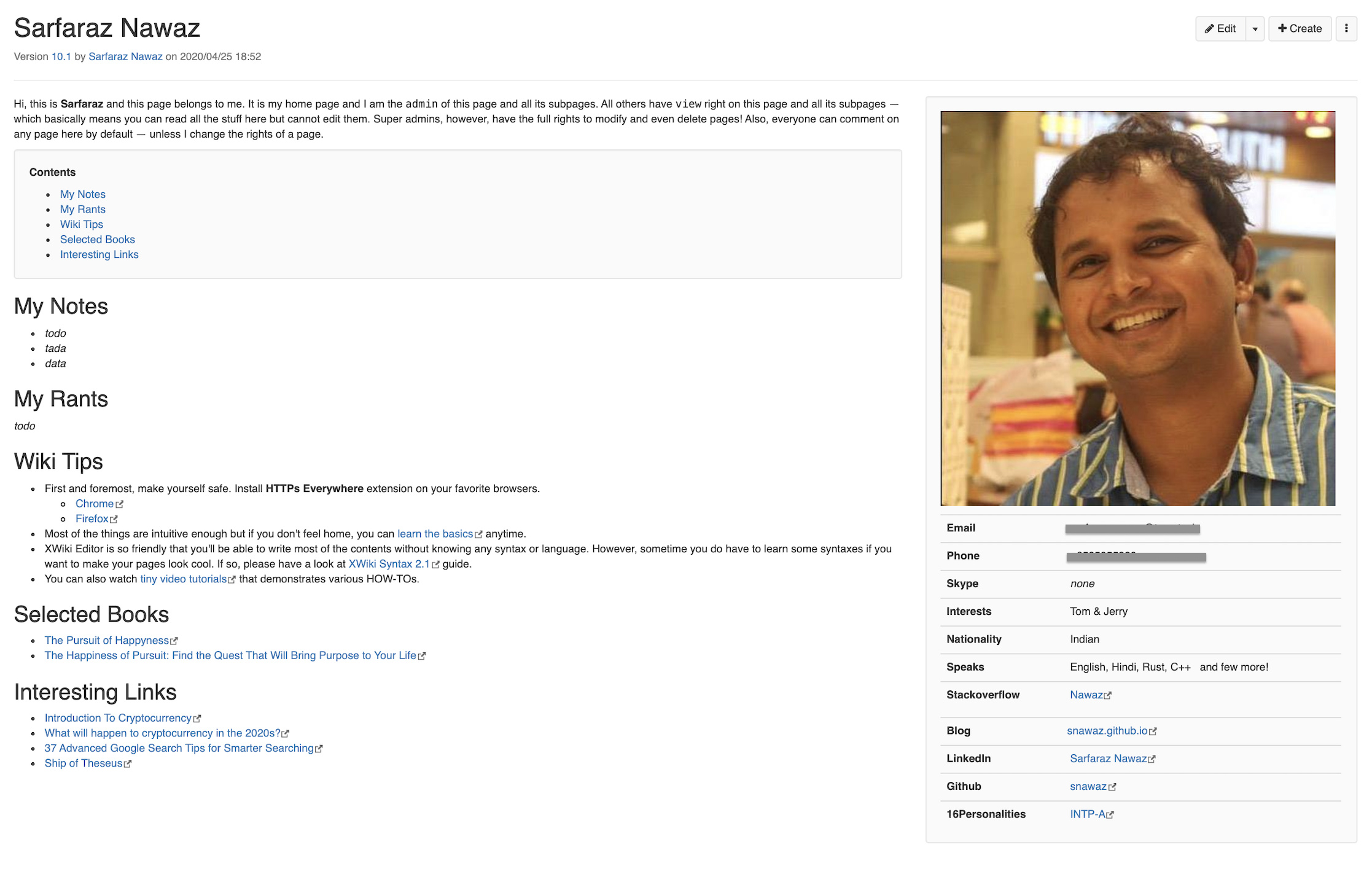Open external link icon next to Chrome
Image resolution: width=1372 pixels, height=871 pixels.
tap(120, 504)
